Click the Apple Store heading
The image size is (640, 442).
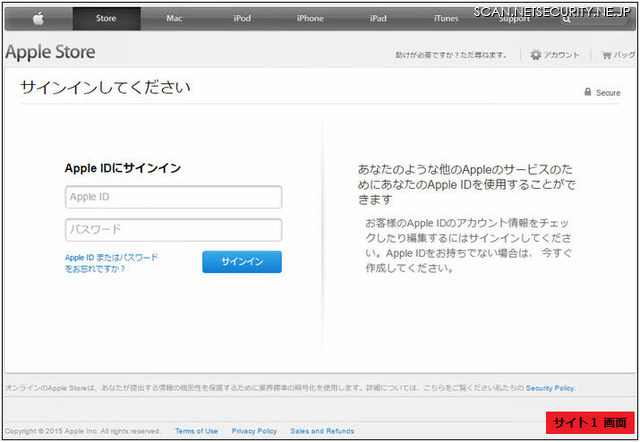(x=51, y=52)
